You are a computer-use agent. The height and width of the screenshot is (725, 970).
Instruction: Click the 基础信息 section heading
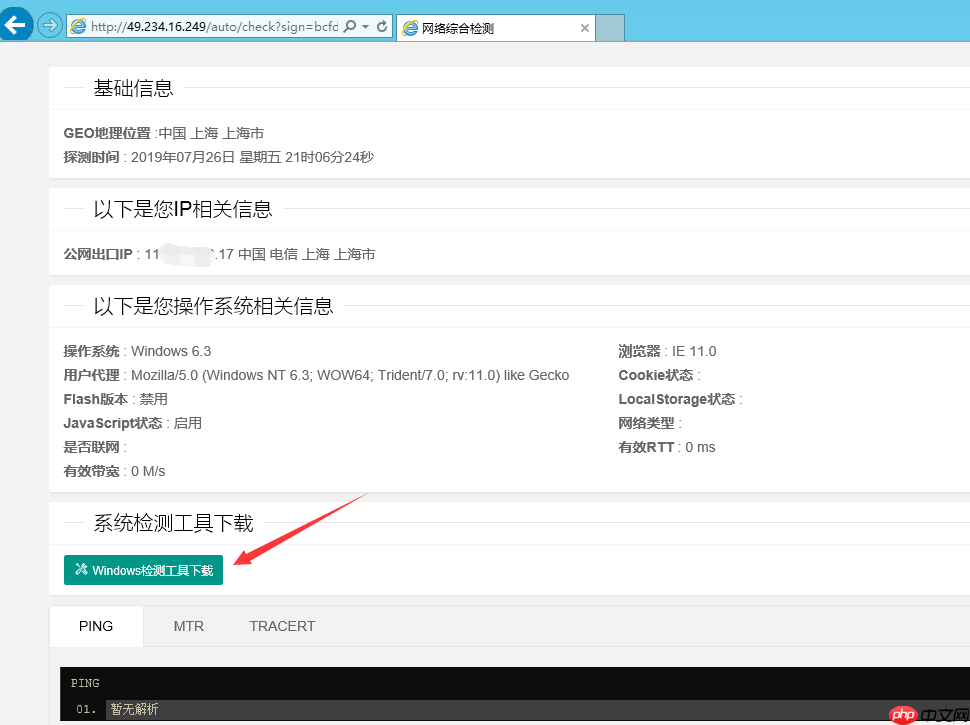point(133,88)
